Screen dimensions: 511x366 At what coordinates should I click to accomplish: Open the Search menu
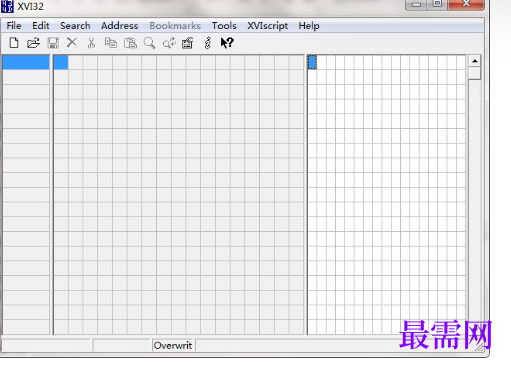click(x=75, y=26)
